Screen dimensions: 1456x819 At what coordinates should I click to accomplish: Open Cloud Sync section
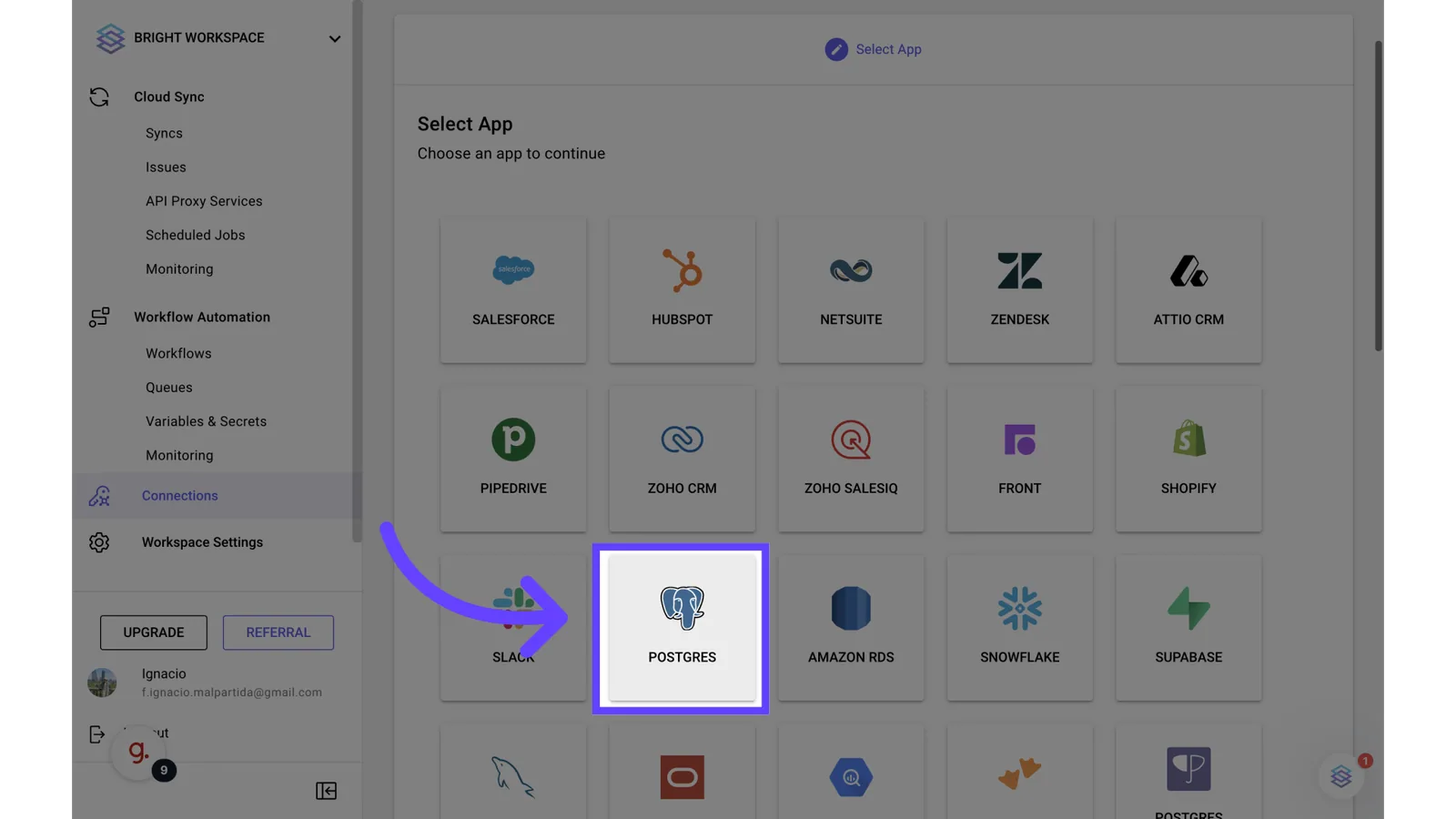169,96
